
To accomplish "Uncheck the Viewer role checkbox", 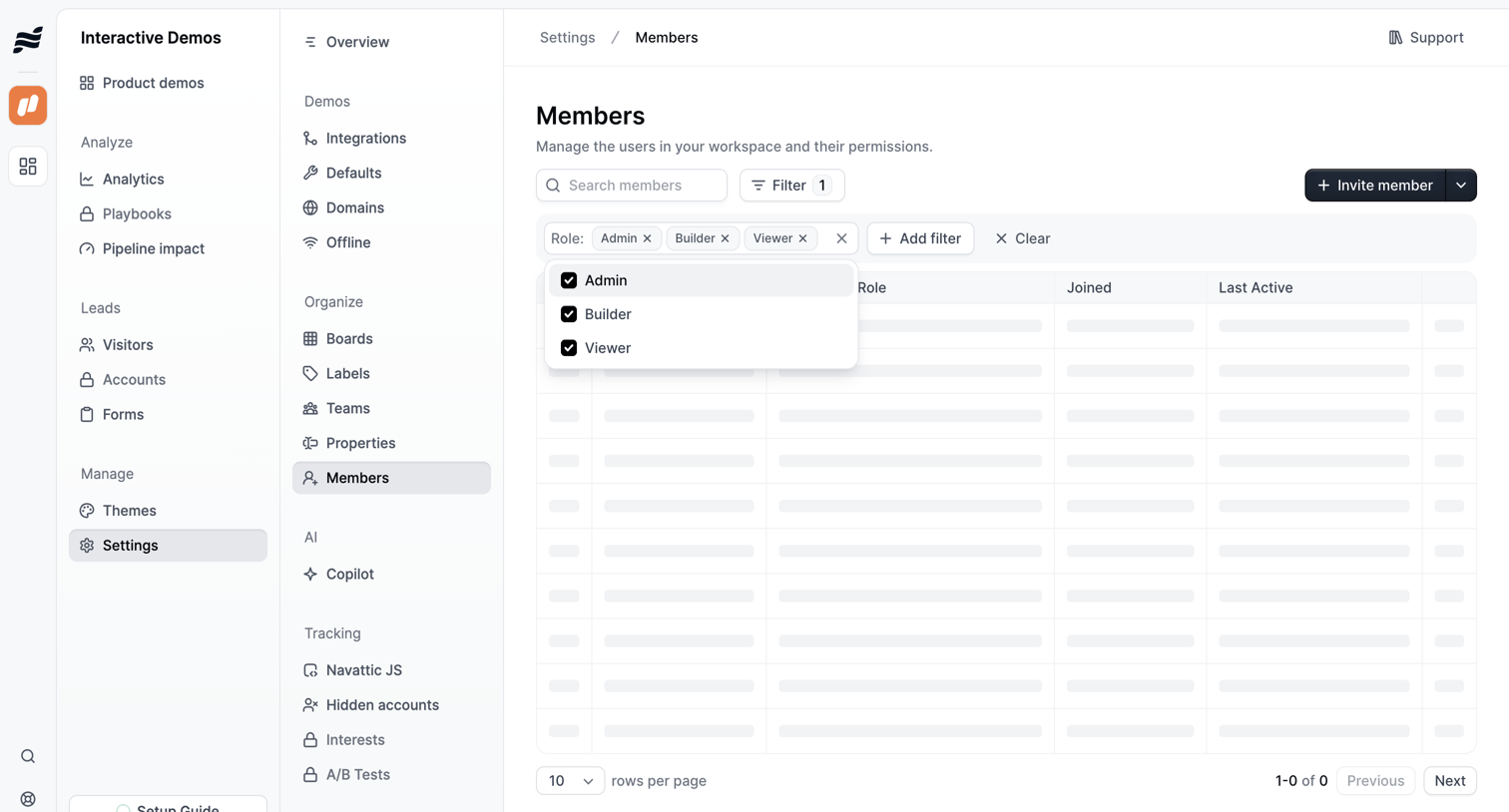I will [569, 348].
